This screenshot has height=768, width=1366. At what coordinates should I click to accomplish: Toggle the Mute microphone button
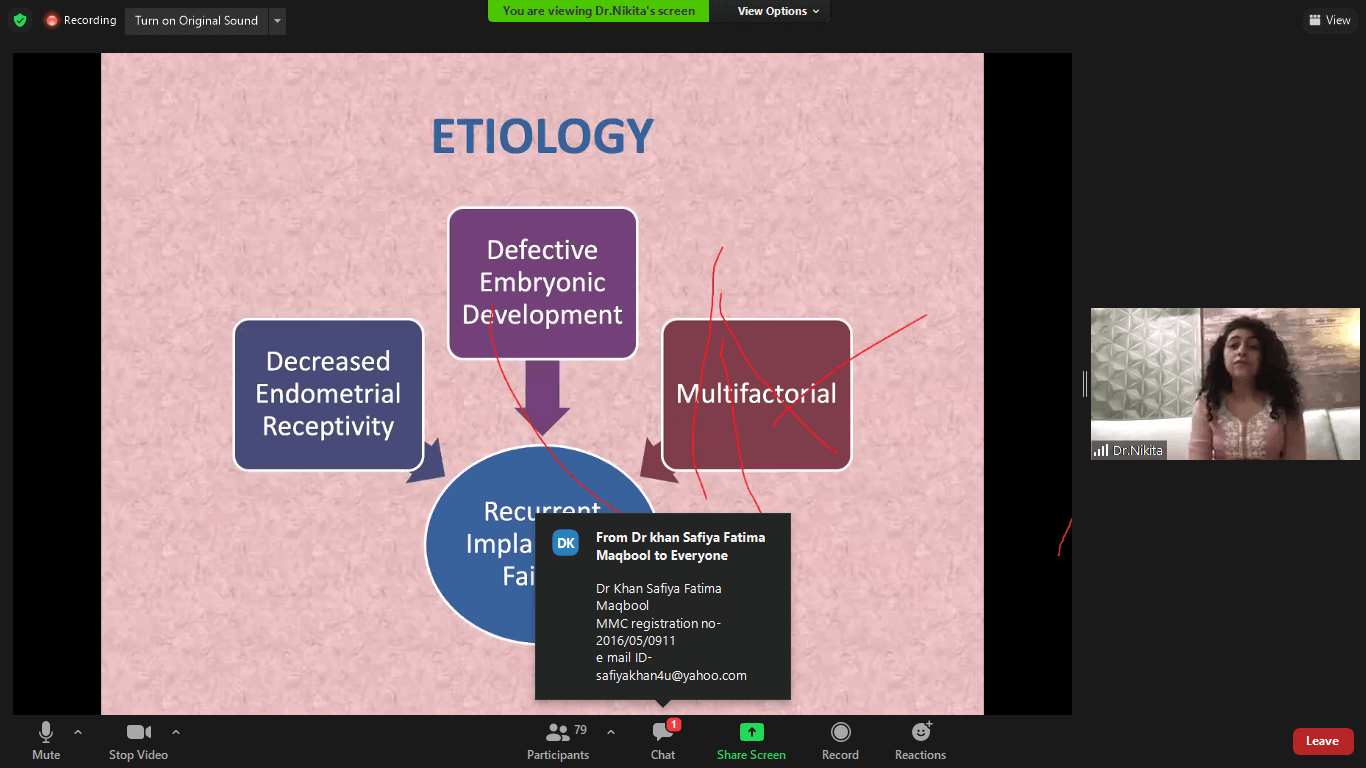46,740
